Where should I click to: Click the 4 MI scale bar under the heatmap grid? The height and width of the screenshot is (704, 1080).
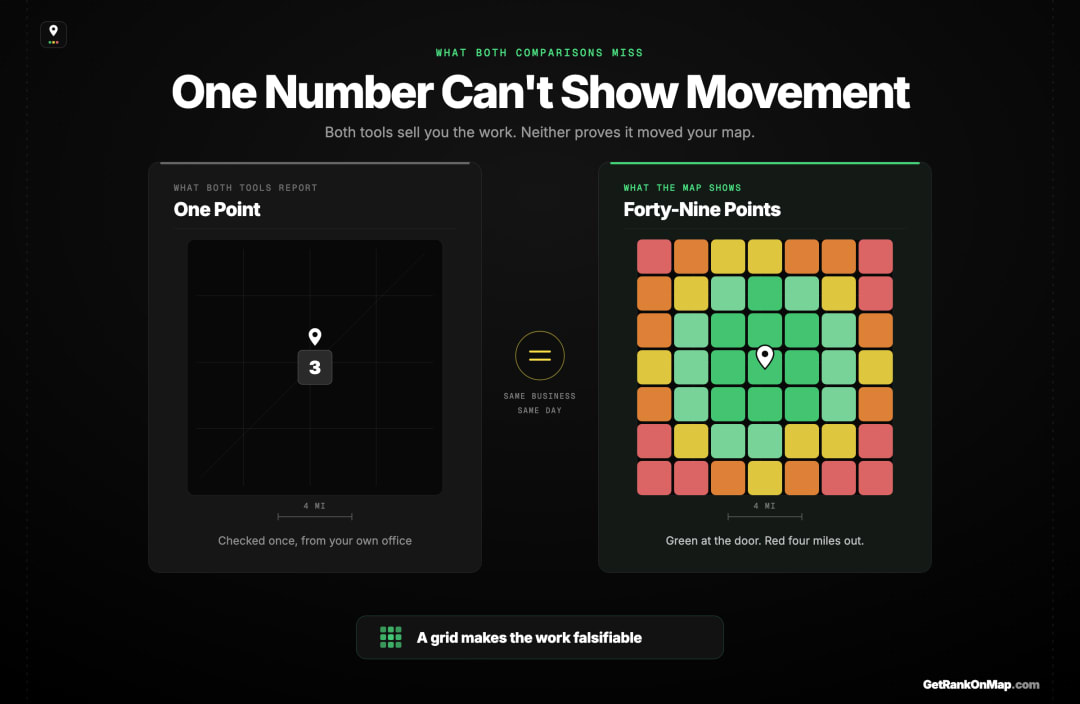(765, 516)
